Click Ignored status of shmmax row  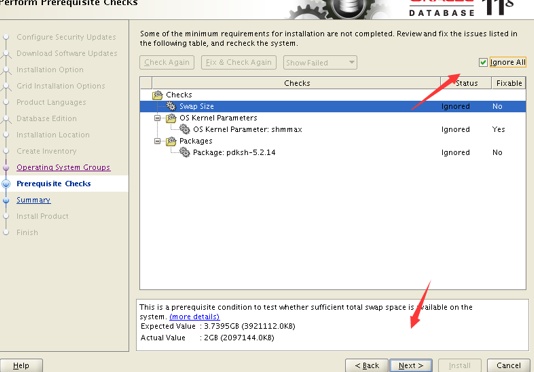[456, 129]
